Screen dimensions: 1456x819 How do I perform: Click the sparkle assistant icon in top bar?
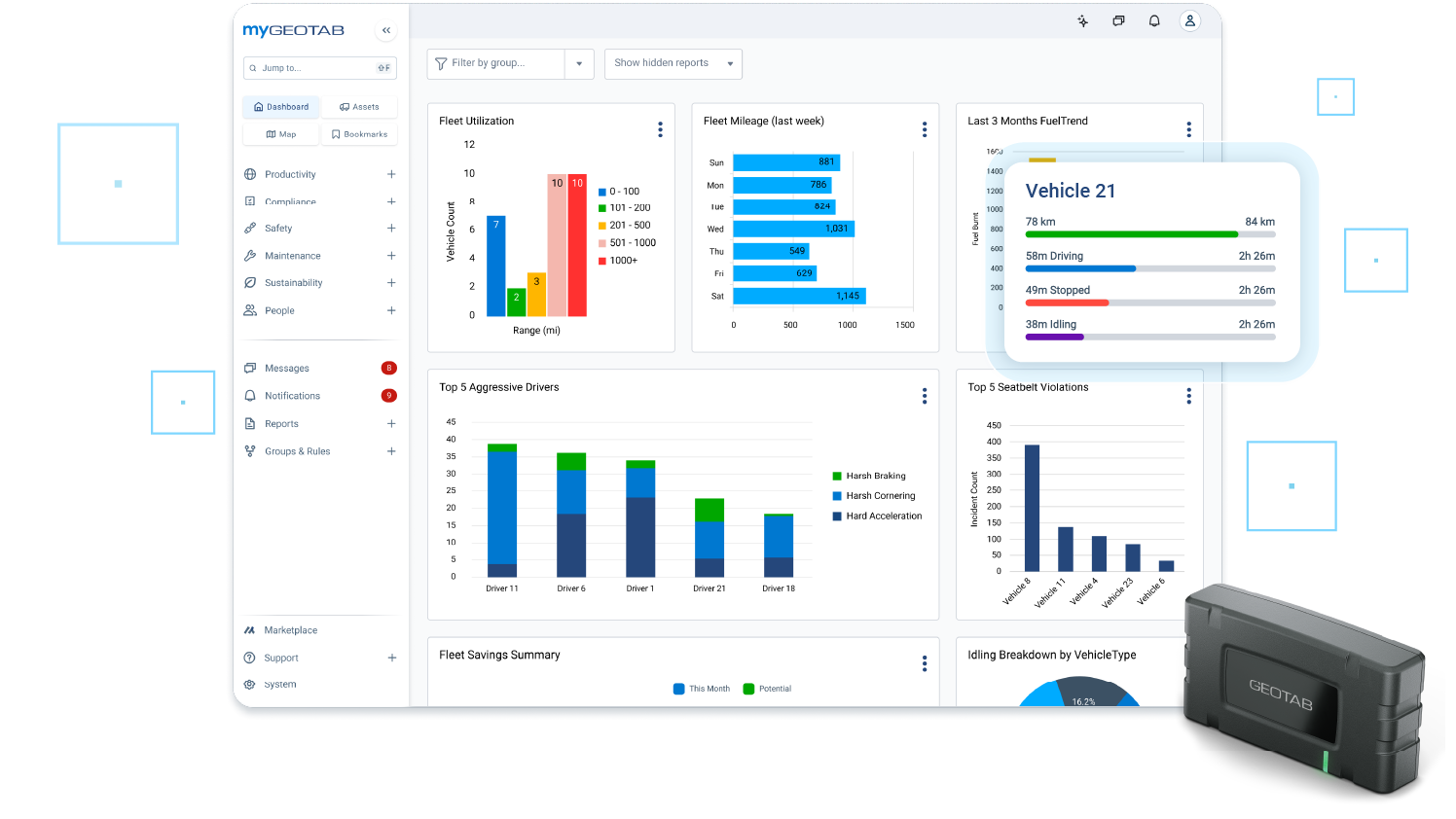point(1082,20)
